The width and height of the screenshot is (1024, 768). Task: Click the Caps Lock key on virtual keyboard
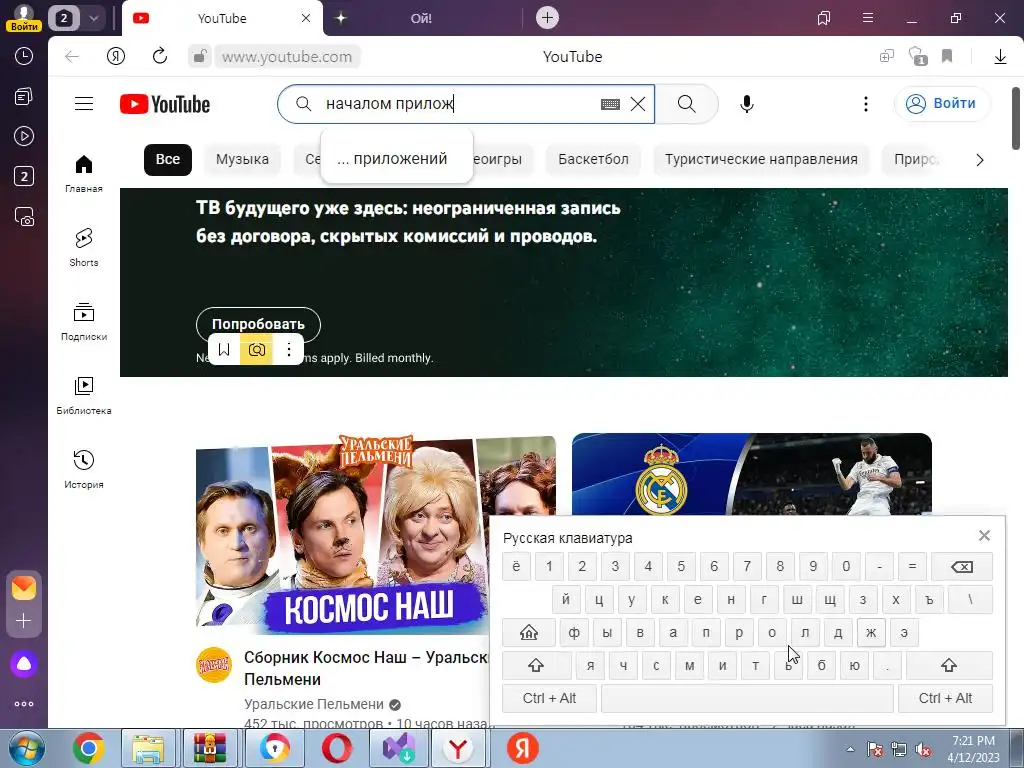[x=528, y=632]
